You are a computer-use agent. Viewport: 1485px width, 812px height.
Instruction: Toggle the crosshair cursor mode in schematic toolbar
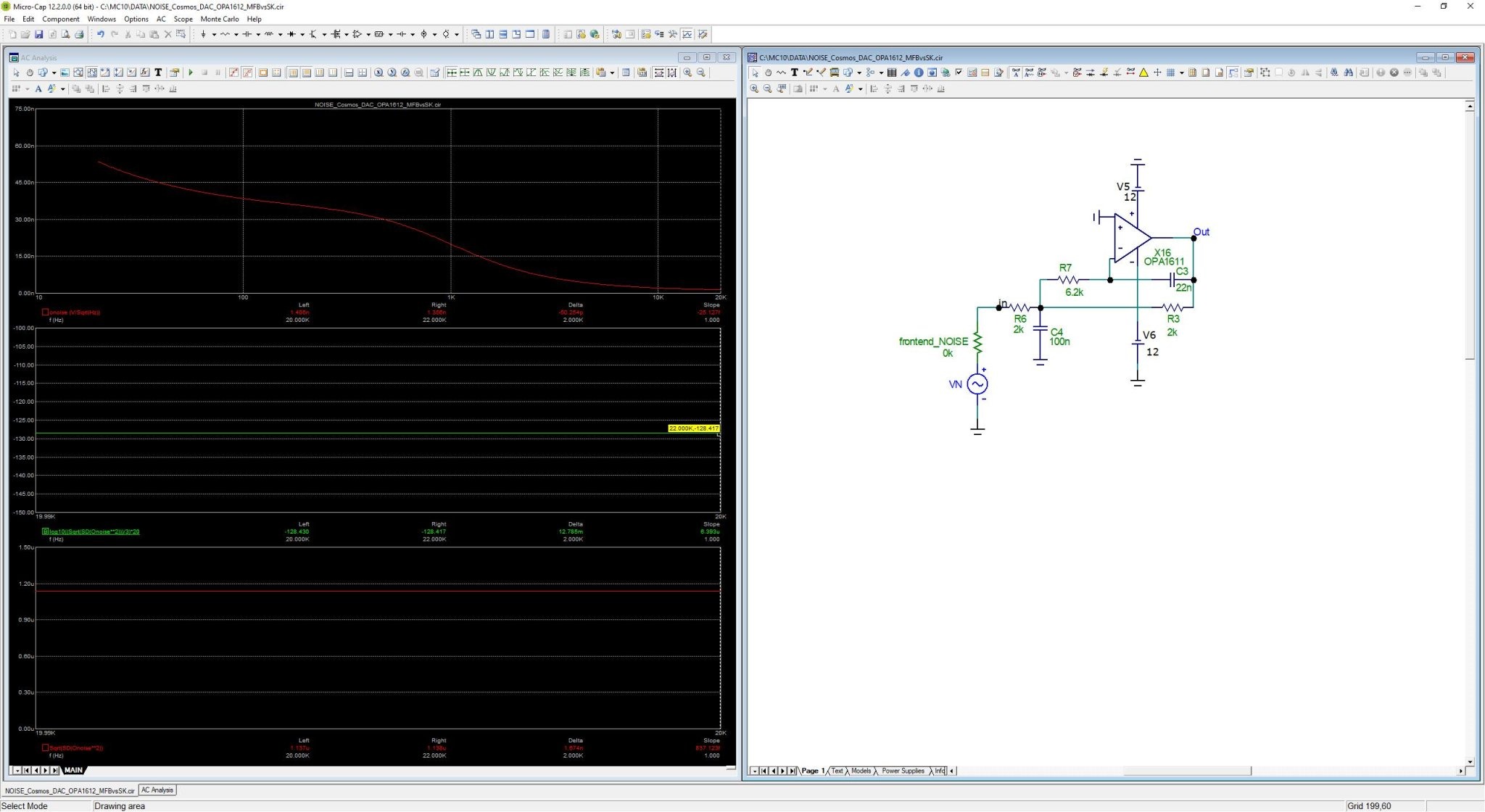(1157, 72)
